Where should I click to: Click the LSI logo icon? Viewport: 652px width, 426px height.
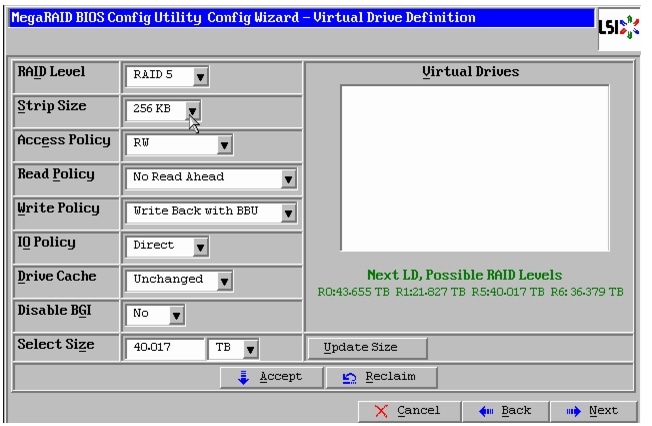point(619,28)
